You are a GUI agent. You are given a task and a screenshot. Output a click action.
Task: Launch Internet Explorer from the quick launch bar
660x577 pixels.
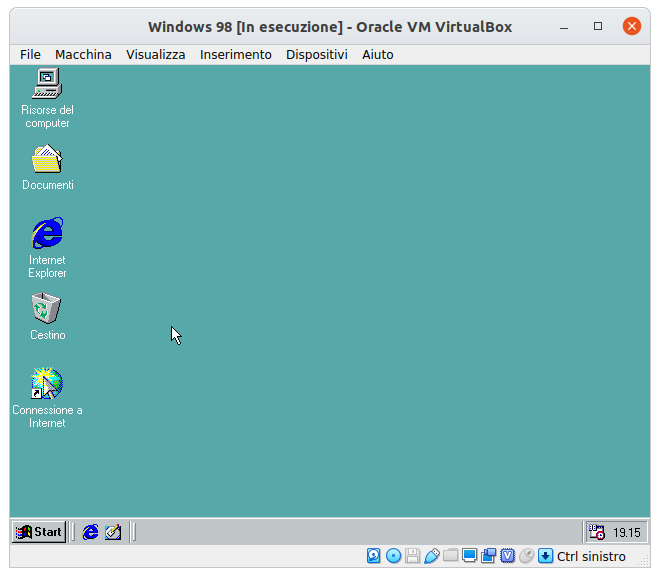tap(91, 532)
